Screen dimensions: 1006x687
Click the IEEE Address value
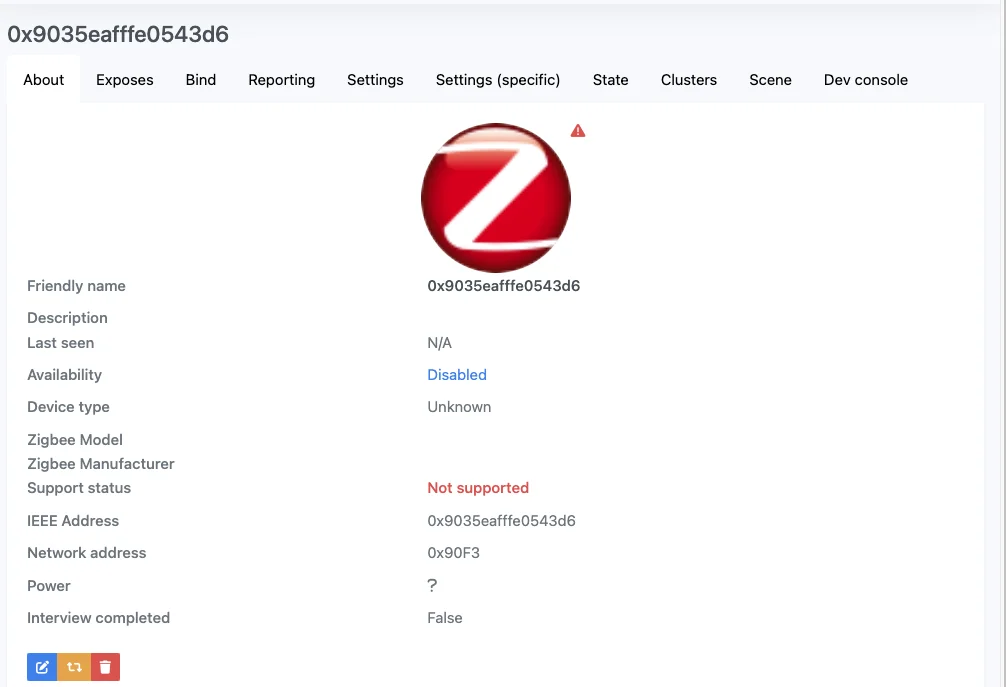click(x=501, y=521)
